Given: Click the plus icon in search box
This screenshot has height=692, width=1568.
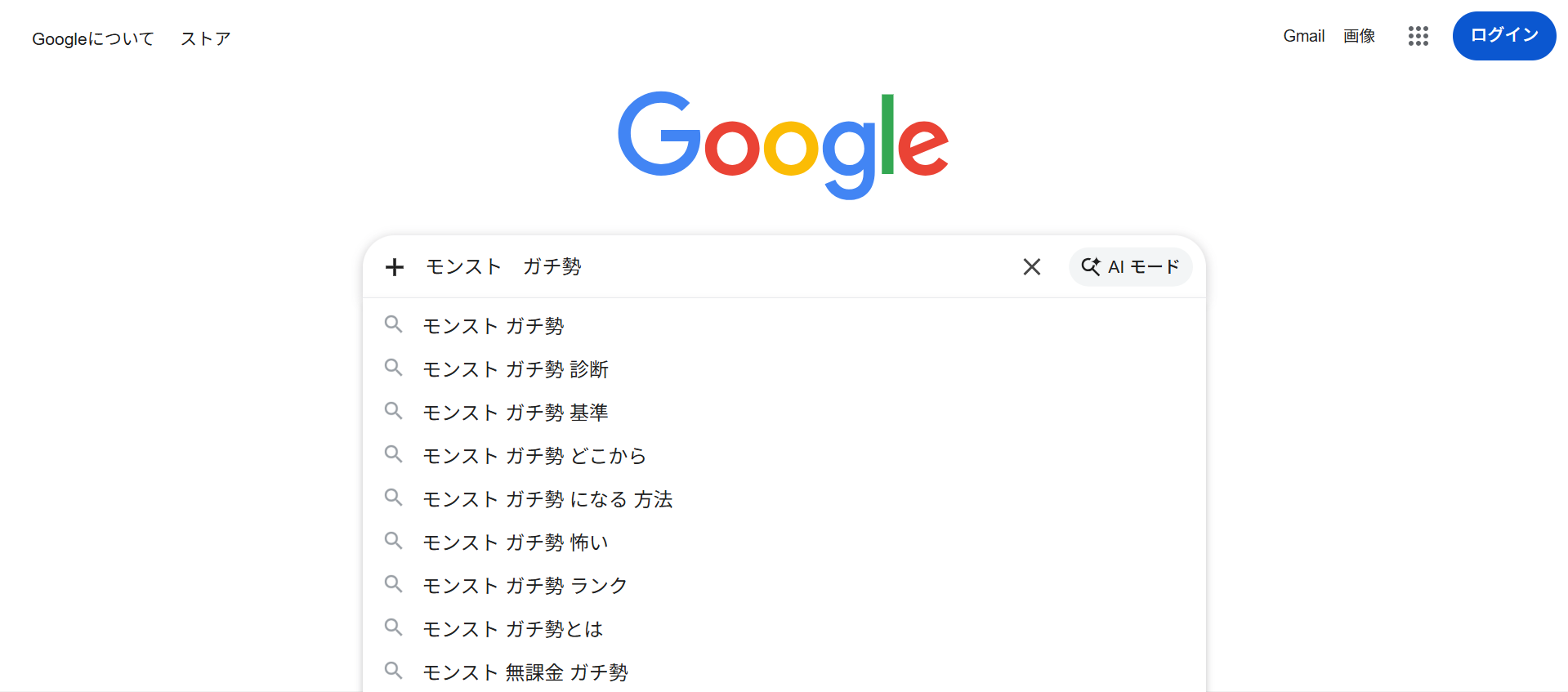Looking at the screenshot, I should click(x=395, y=267).
